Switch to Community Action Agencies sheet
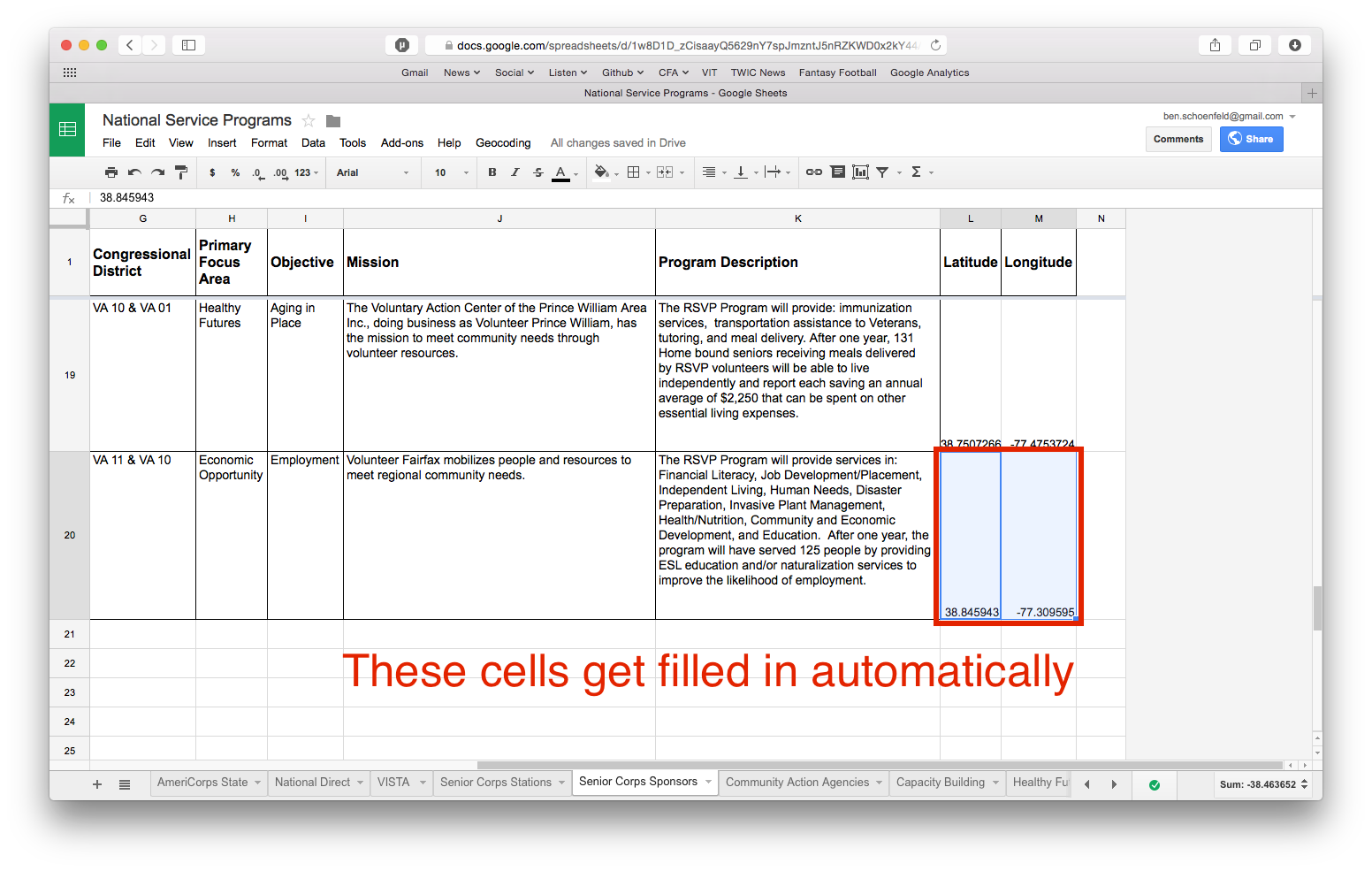The width and height of the screenshot is (1372, 871). pos(797,783)
